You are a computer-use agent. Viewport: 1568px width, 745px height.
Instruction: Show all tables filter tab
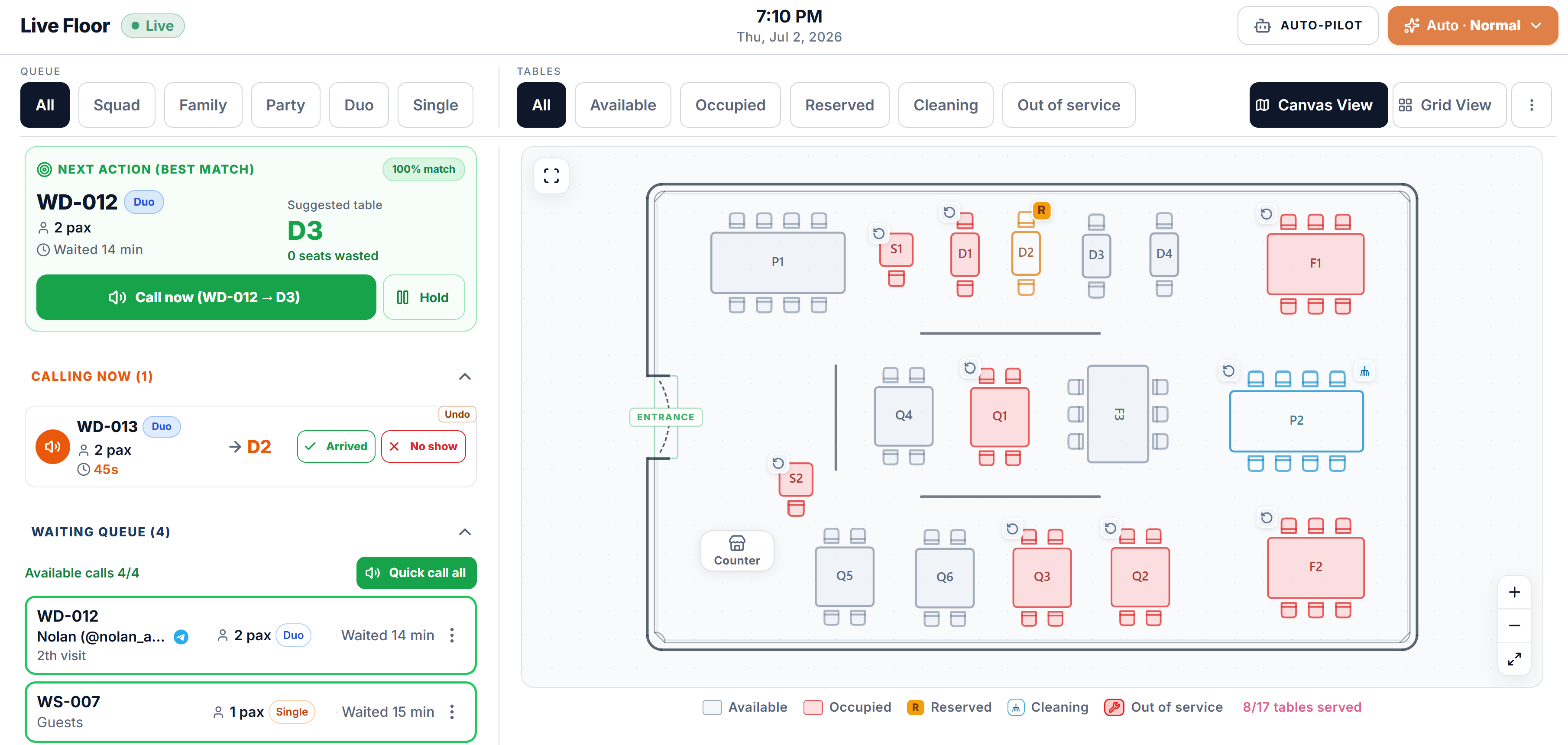pyautogui.click(x=541, y=105)
